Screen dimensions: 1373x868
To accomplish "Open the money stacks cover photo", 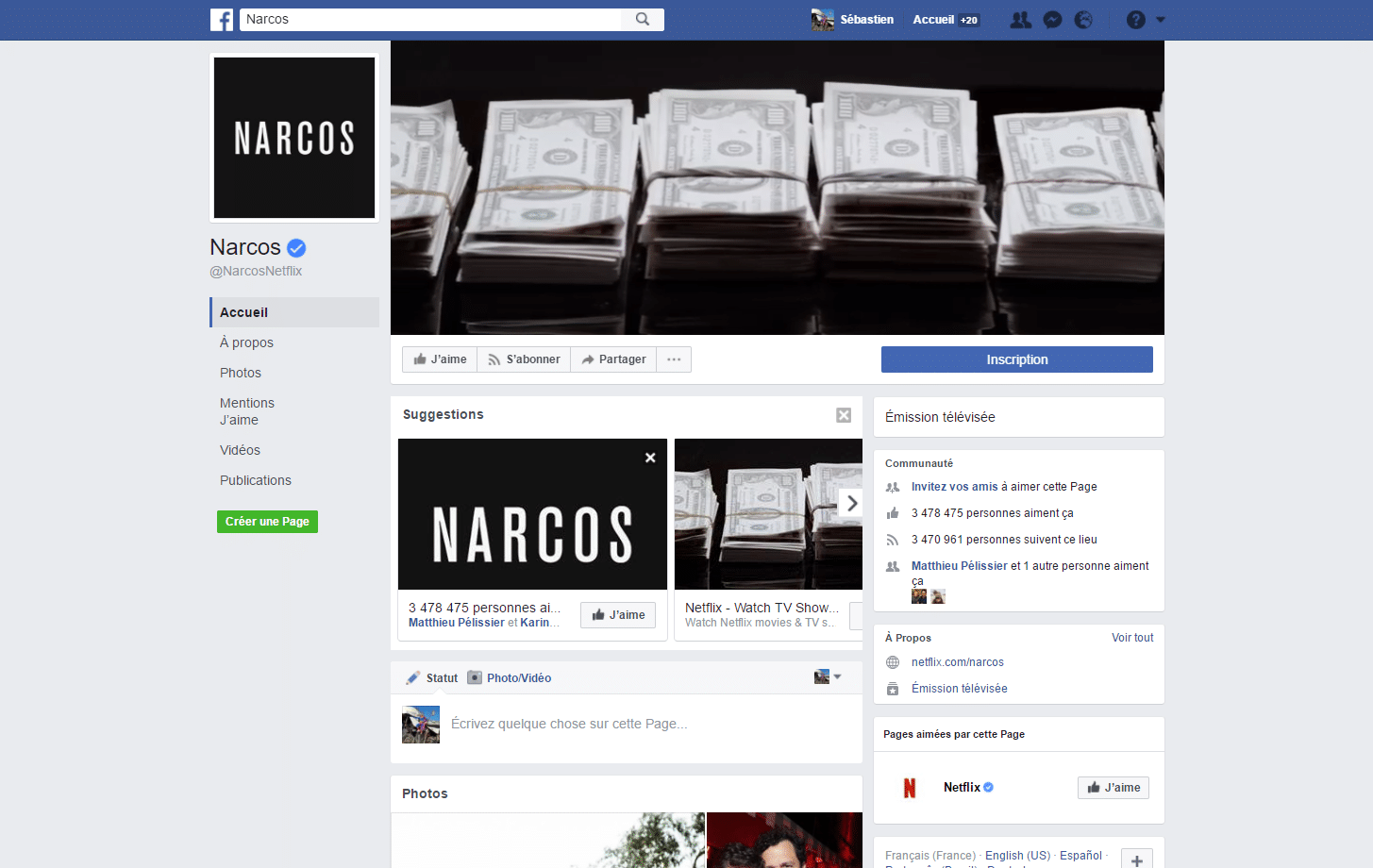I will (x=778, y=188).
